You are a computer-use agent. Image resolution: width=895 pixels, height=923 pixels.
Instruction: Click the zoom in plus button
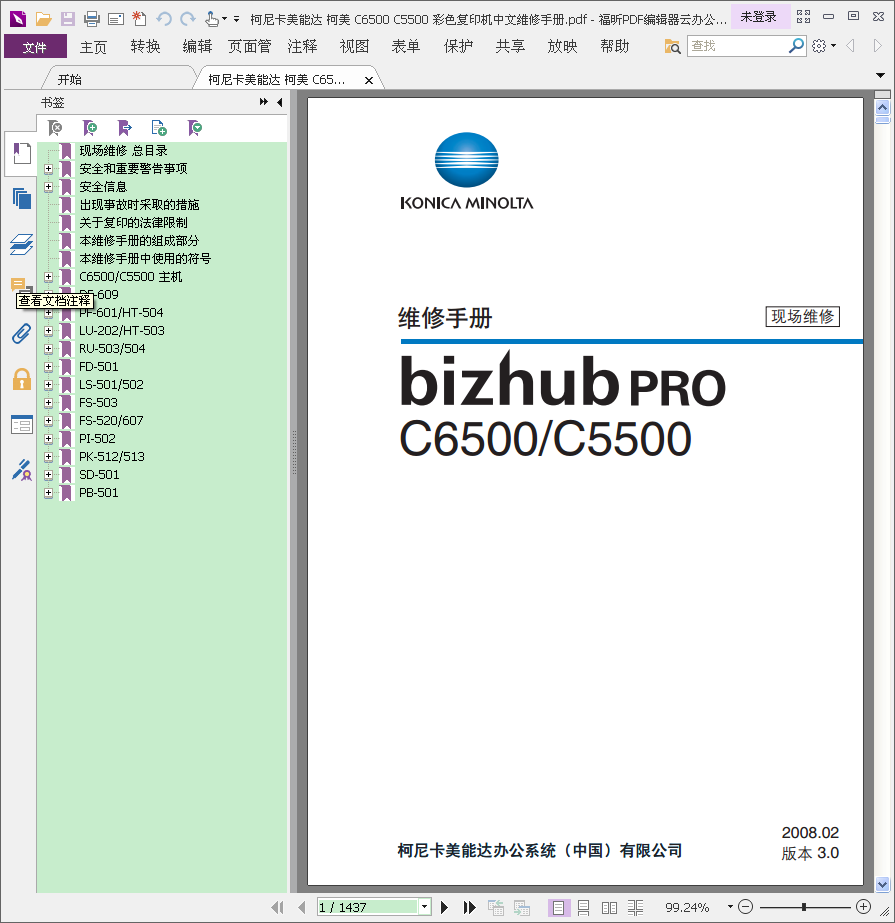pyautogui.click(x=863, y=907)
